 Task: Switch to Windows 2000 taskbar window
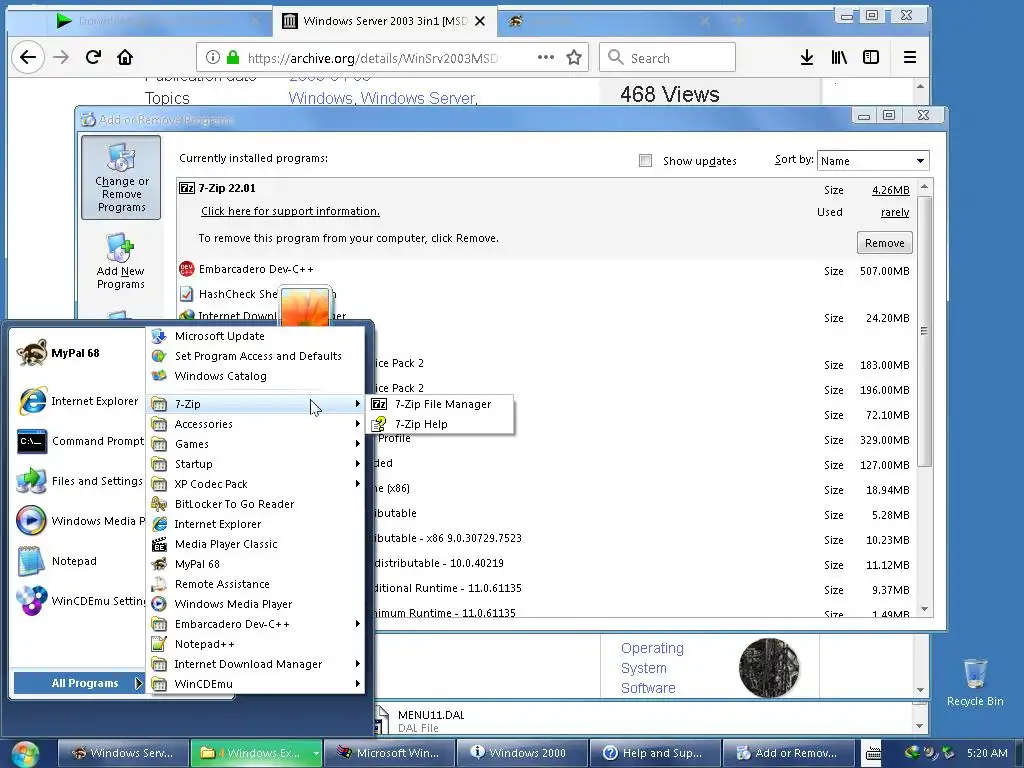coord(522,754)
